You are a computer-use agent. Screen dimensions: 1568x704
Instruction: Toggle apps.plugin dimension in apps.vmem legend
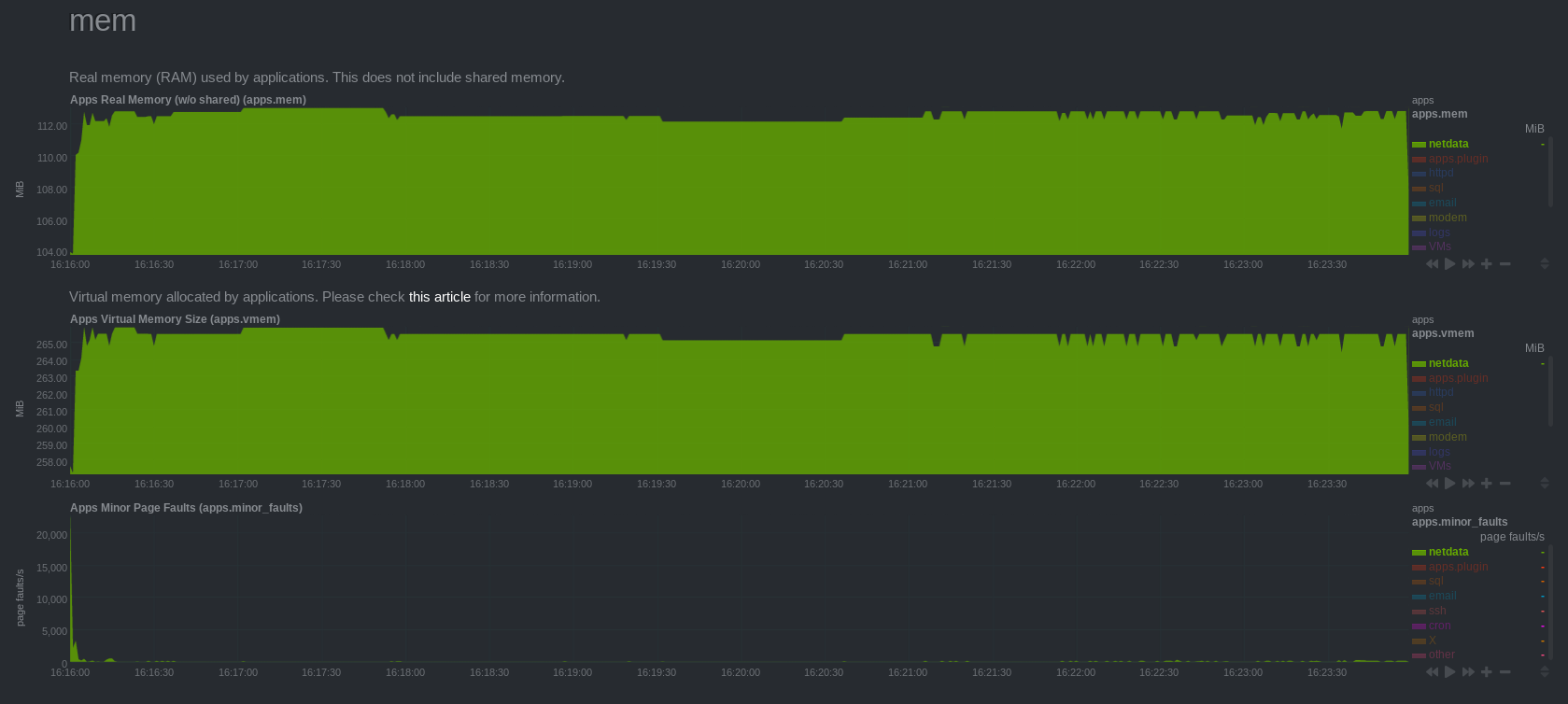1458,378
